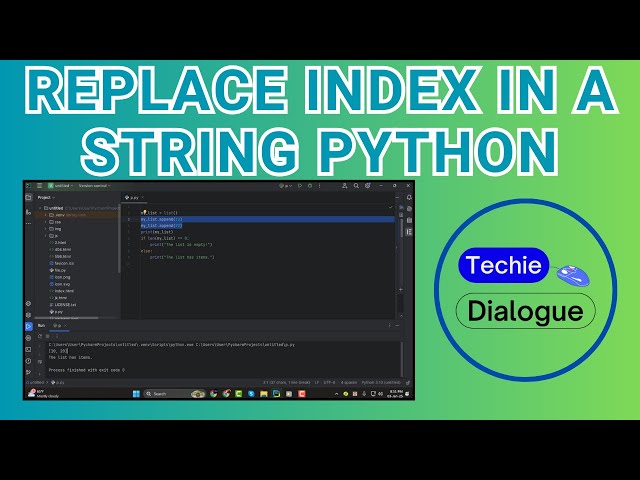Viewport: 640px width, 480px height.
Task: Click 4 spaces indent setting
Action: [x=349, y=382]
